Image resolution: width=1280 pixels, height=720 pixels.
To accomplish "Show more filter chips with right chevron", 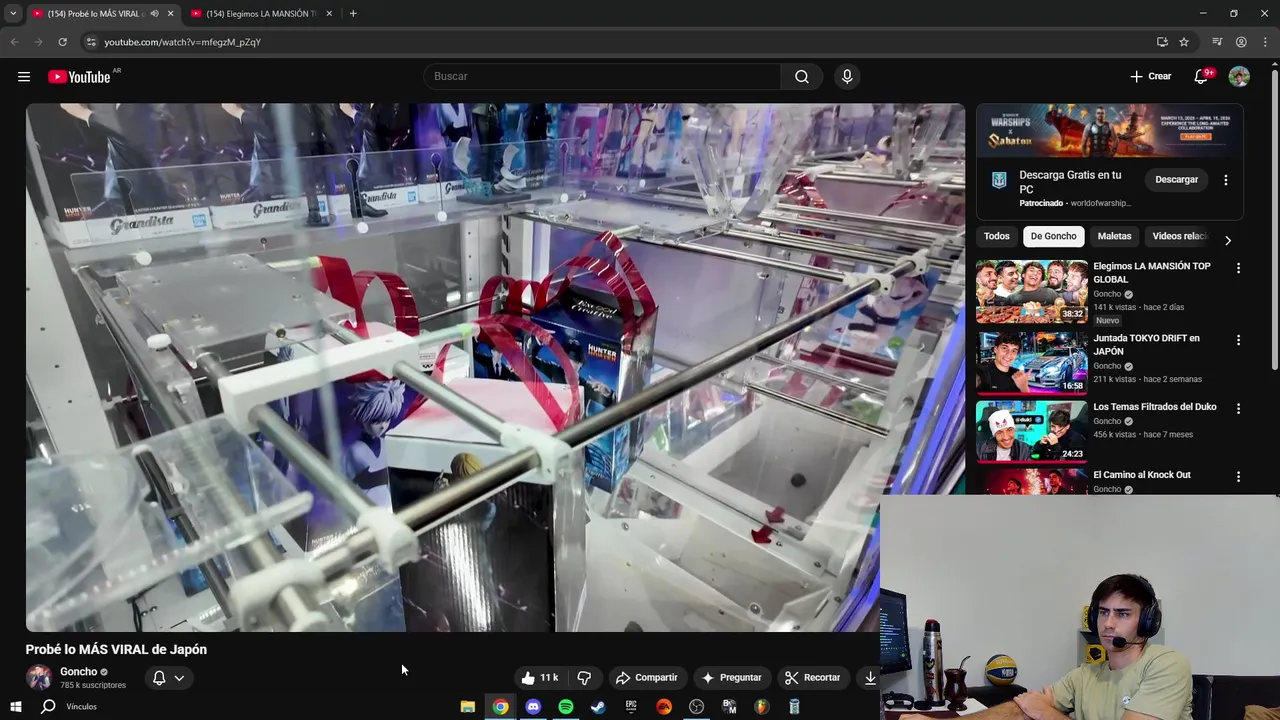I will click(x=1228, y=240).
